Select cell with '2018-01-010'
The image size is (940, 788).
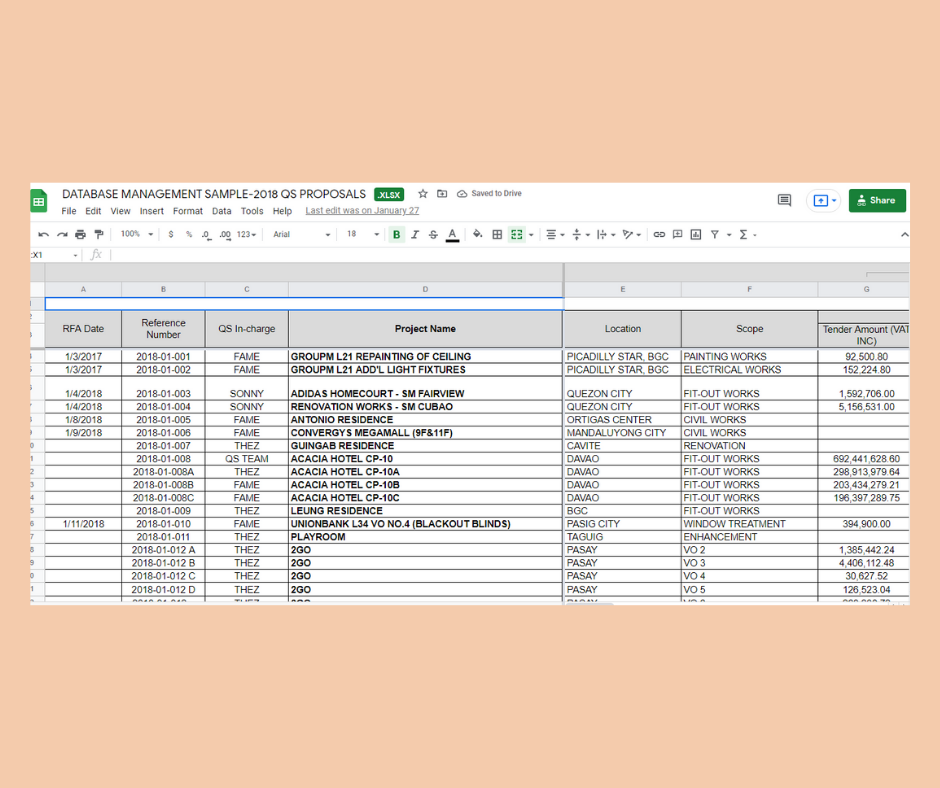click(163, 524)
